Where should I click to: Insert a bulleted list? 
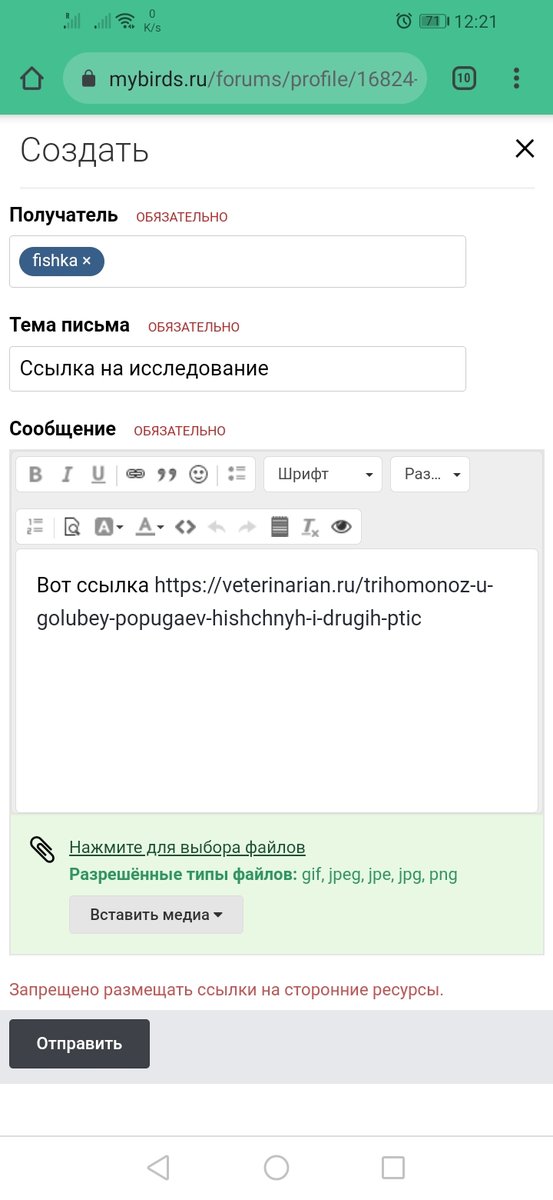[237, 474]
